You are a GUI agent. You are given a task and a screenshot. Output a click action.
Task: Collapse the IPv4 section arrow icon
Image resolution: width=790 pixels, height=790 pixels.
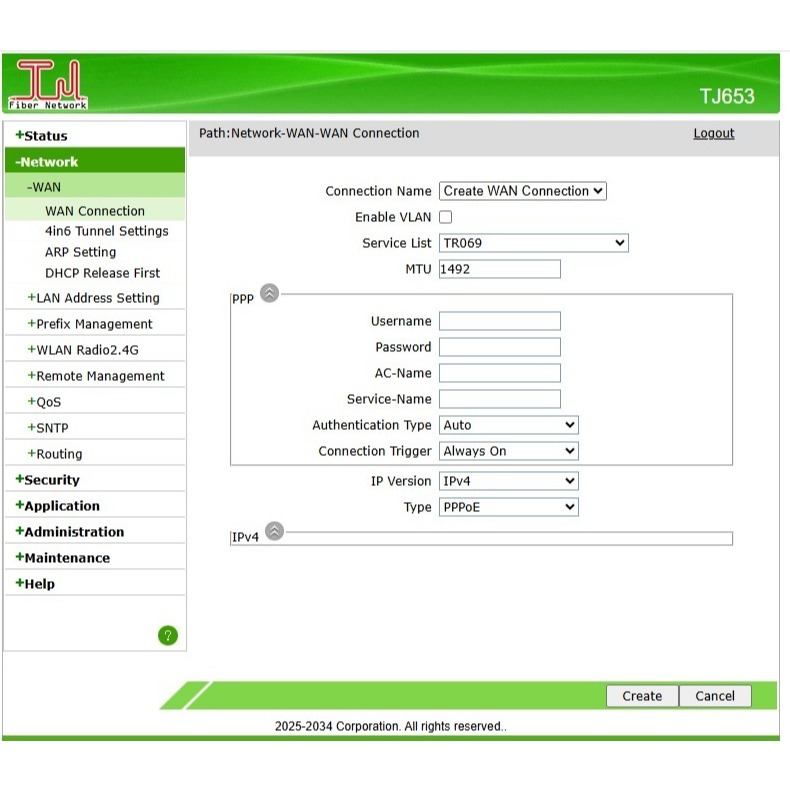coord(274,532)
